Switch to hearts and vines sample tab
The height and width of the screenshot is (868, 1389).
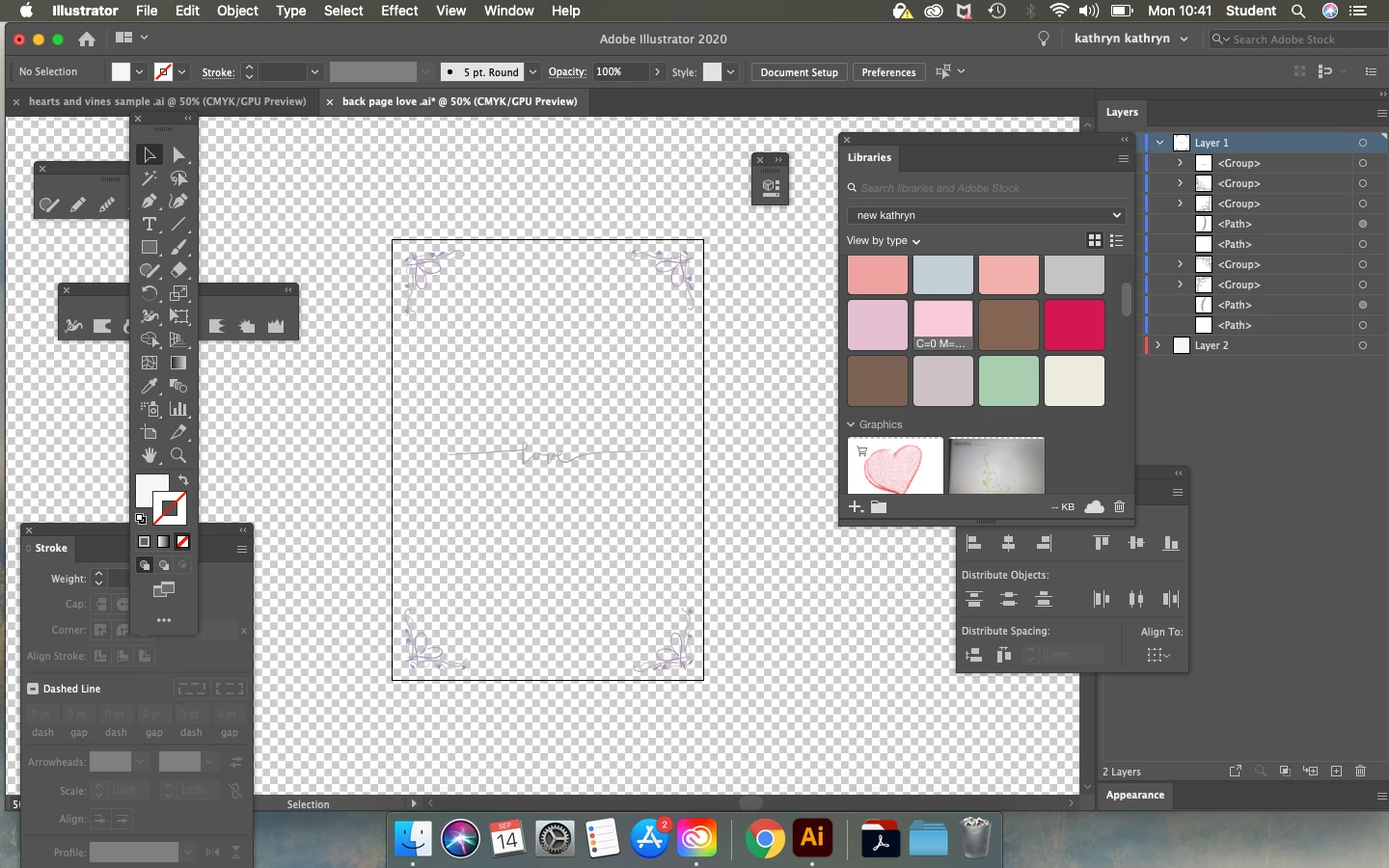coord(167,101)
